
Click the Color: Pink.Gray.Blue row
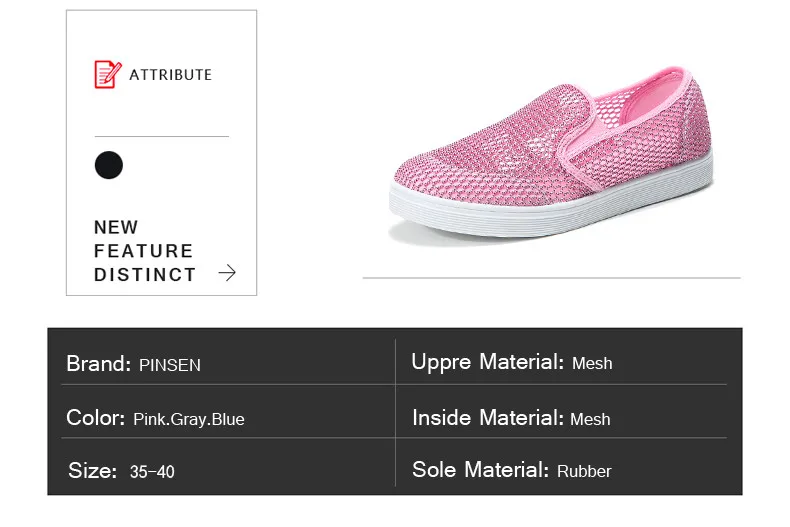point(220,418)
